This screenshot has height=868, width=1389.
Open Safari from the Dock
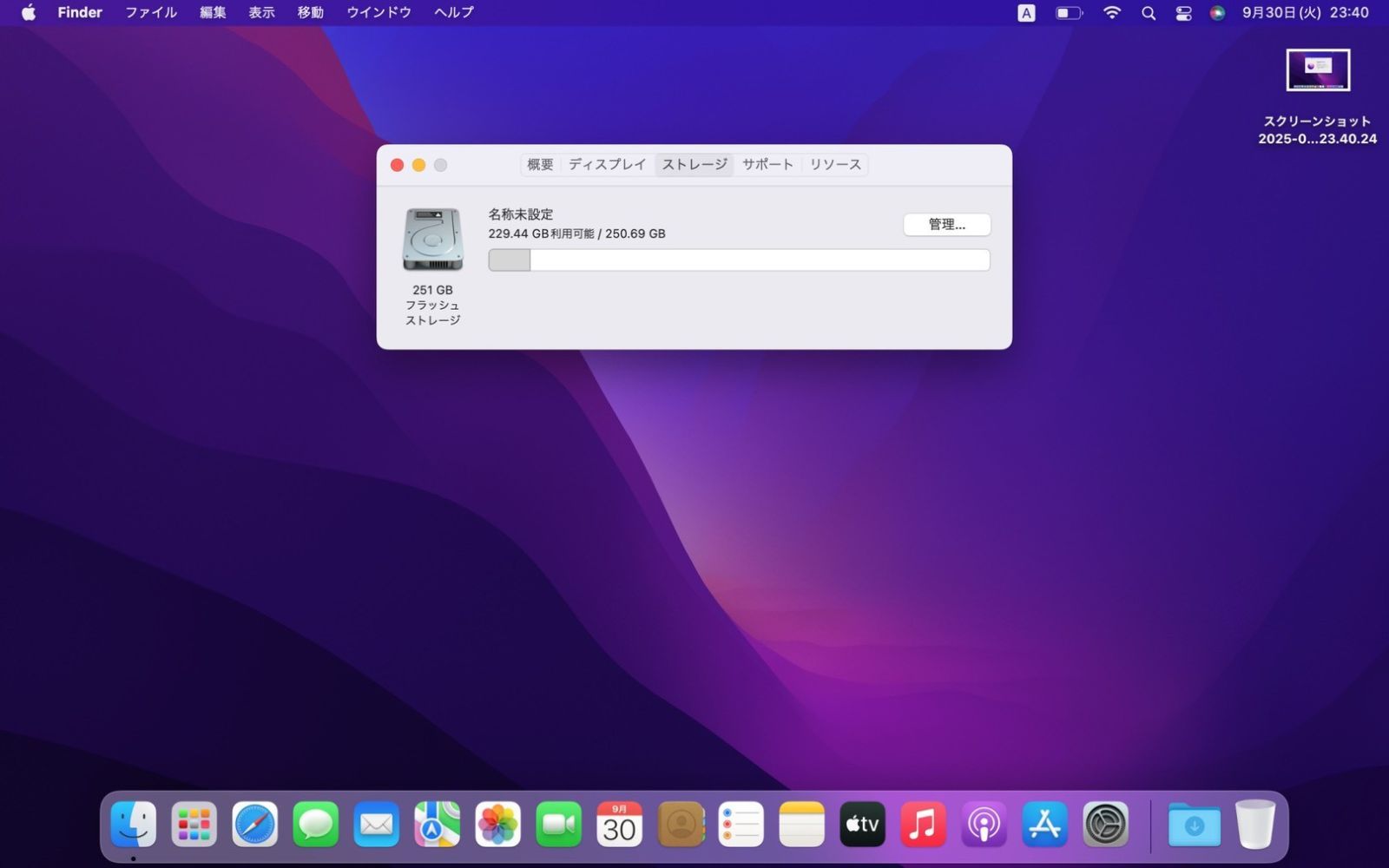pyautogui.click(x=253, y=823)
